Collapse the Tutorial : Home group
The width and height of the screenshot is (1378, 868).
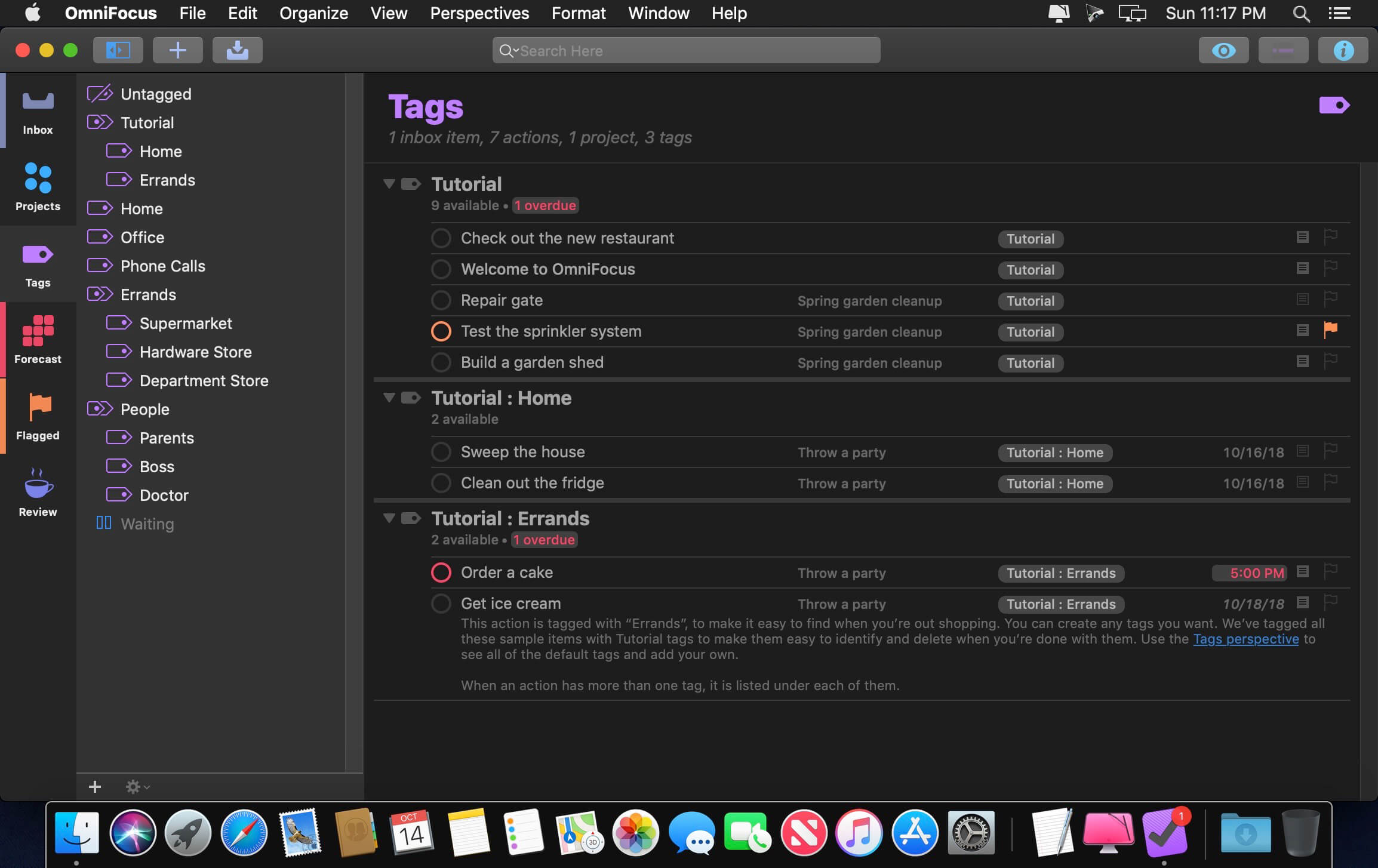pos(389,397)
